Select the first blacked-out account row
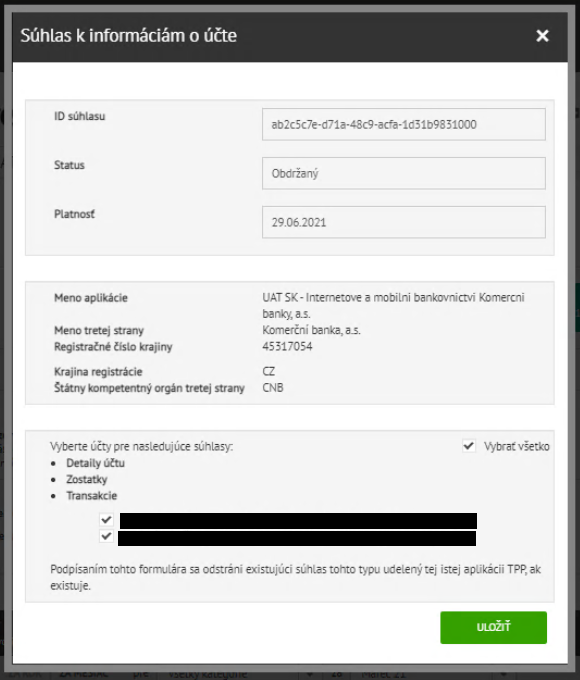The height and width of the screenshot is (680, 580). click(298, 520)
